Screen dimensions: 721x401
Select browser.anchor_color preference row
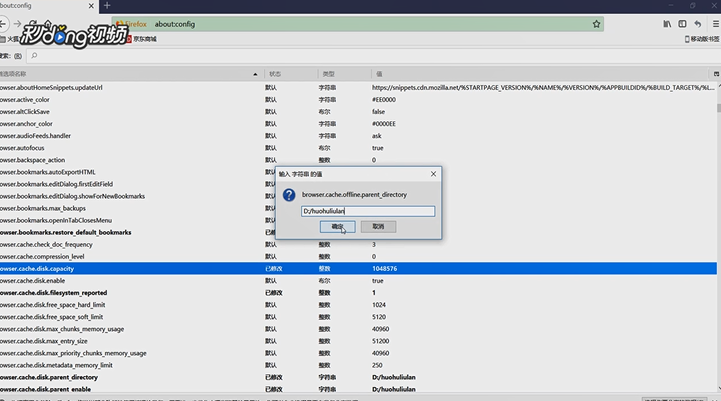click(x=358, y=124)
